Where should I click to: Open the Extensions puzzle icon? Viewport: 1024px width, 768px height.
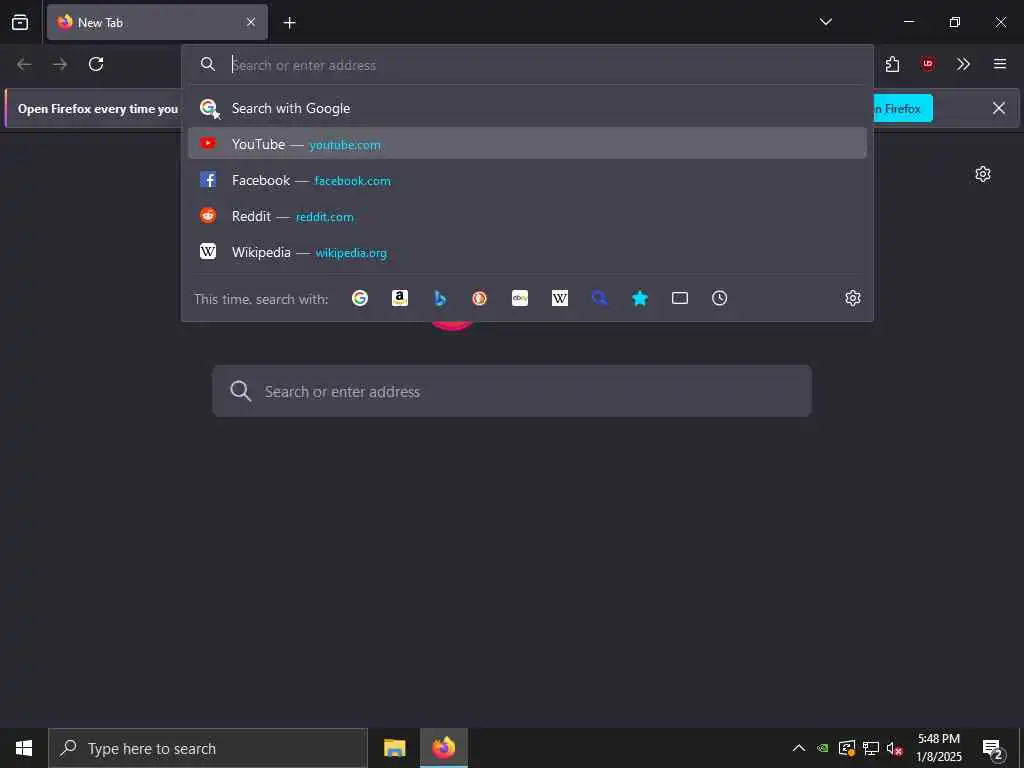click(892, 64)
